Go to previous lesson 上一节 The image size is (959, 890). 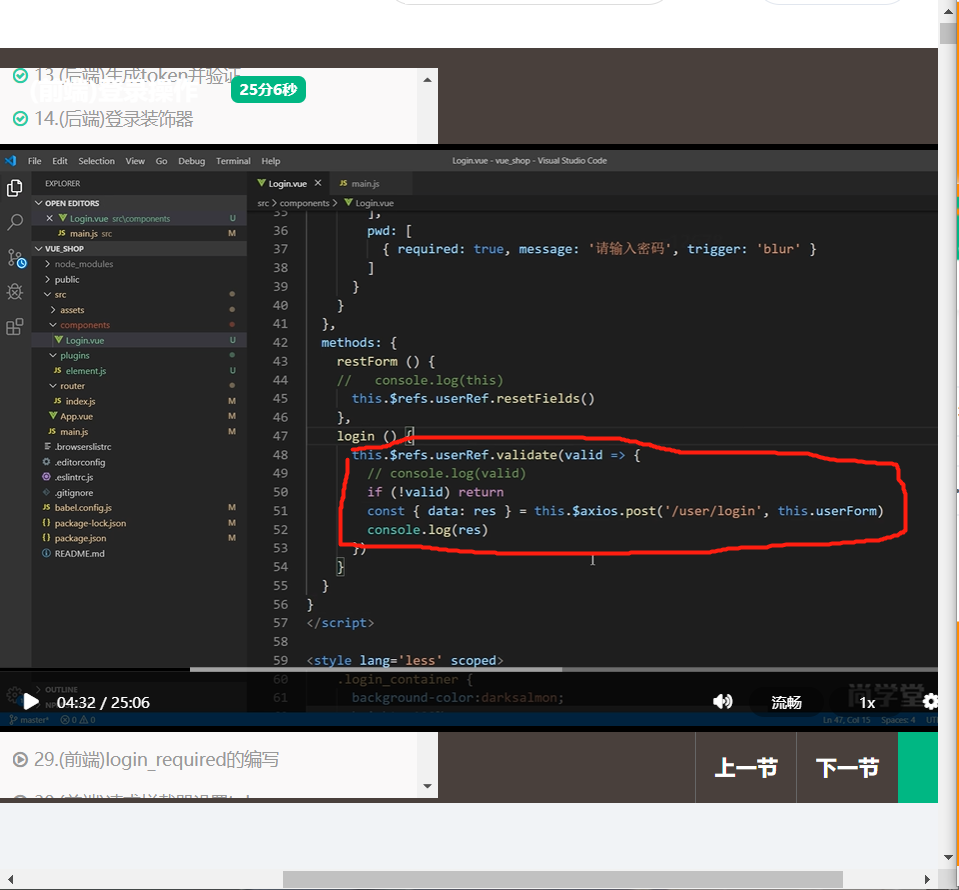(x=746, y=767)
